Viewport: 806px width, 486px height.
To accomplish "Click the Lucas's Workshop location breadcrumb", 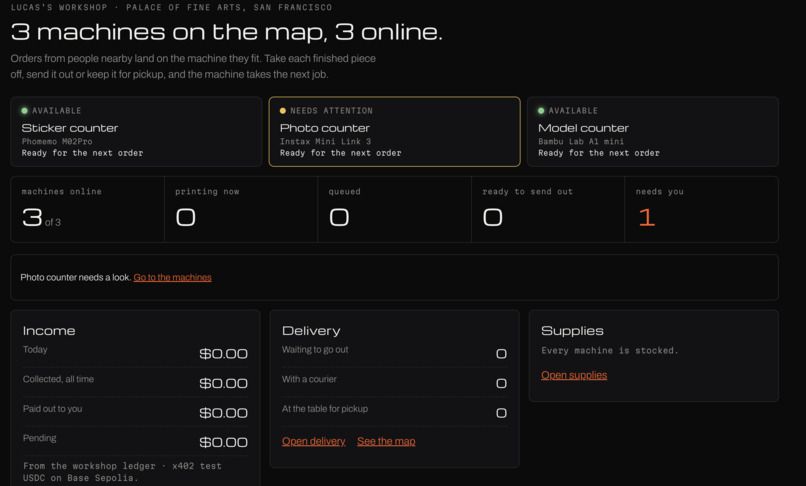I will pos(171,7).
